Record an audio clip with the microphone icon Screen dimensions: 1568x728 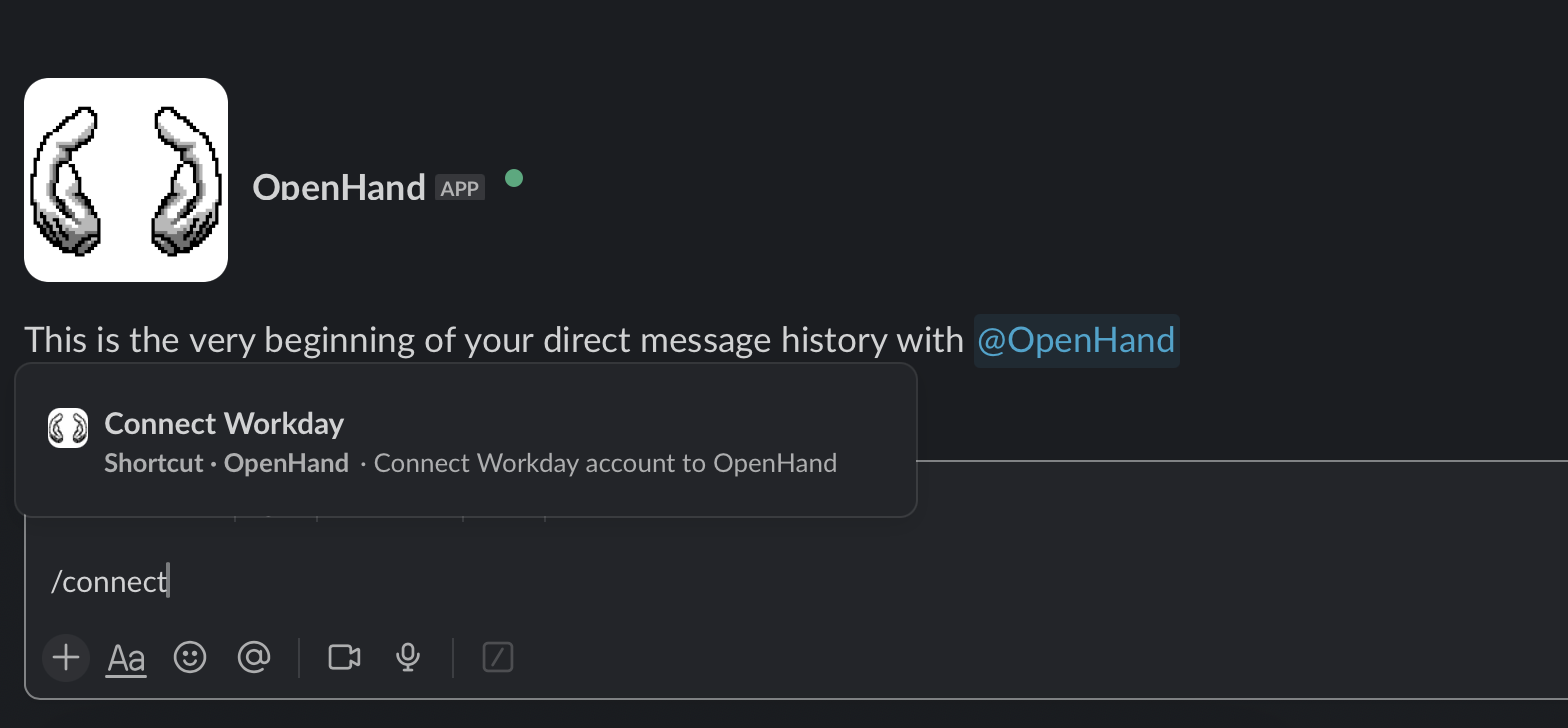pos(407,657)
